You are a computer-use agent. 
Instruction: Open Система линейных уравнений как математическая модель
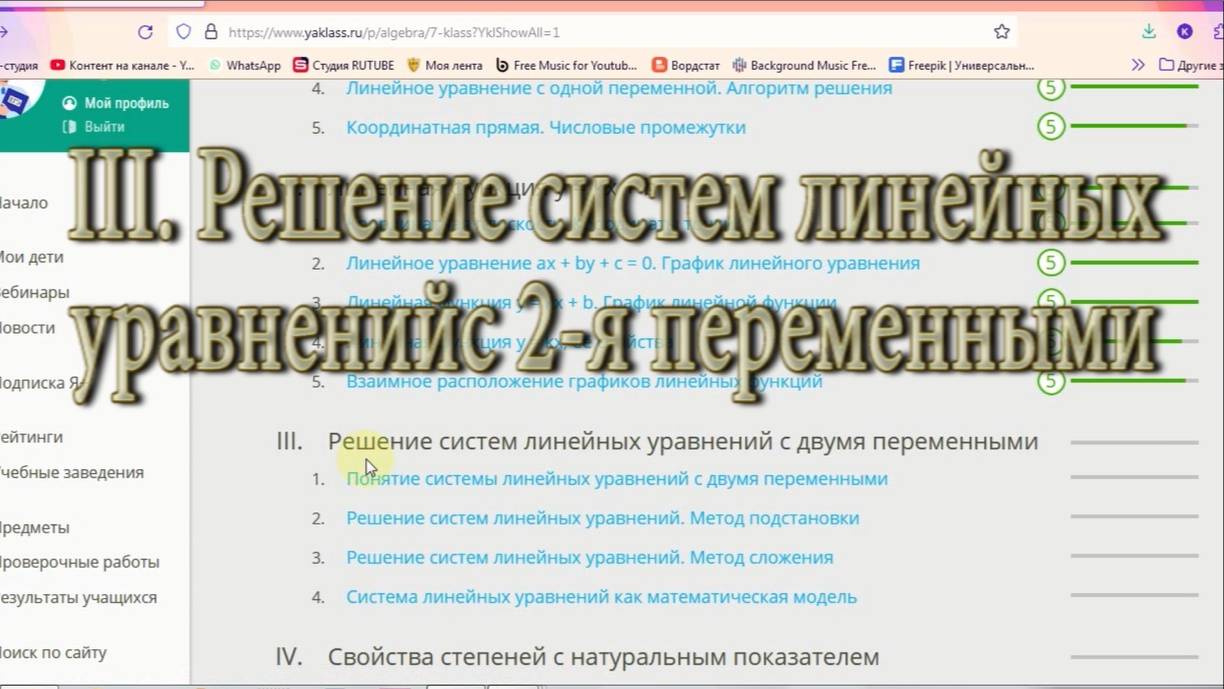[x=602, y=597]
